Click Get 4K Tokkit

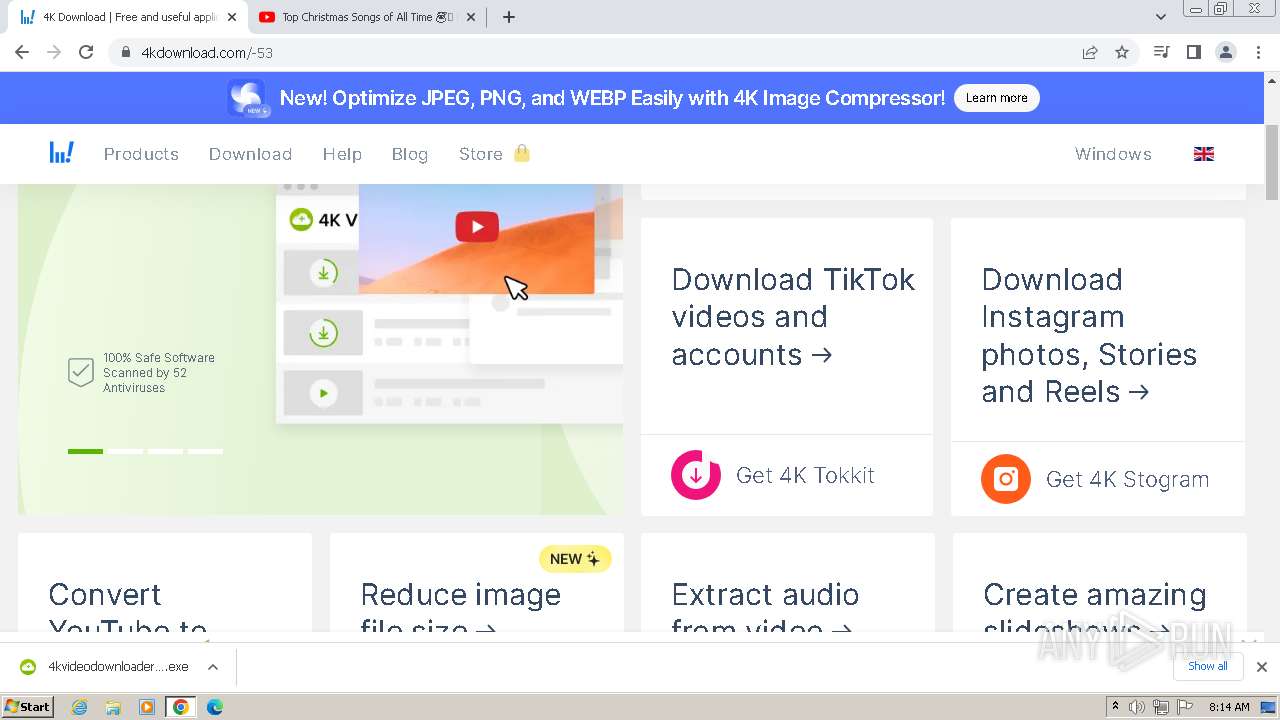(x=805, y=475)
